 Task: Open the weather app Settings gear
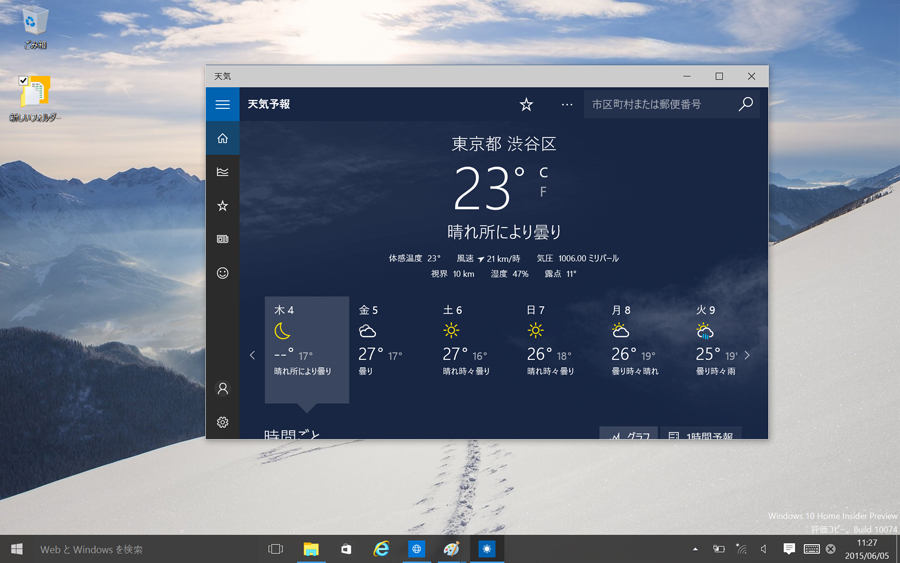pos(223,422)
